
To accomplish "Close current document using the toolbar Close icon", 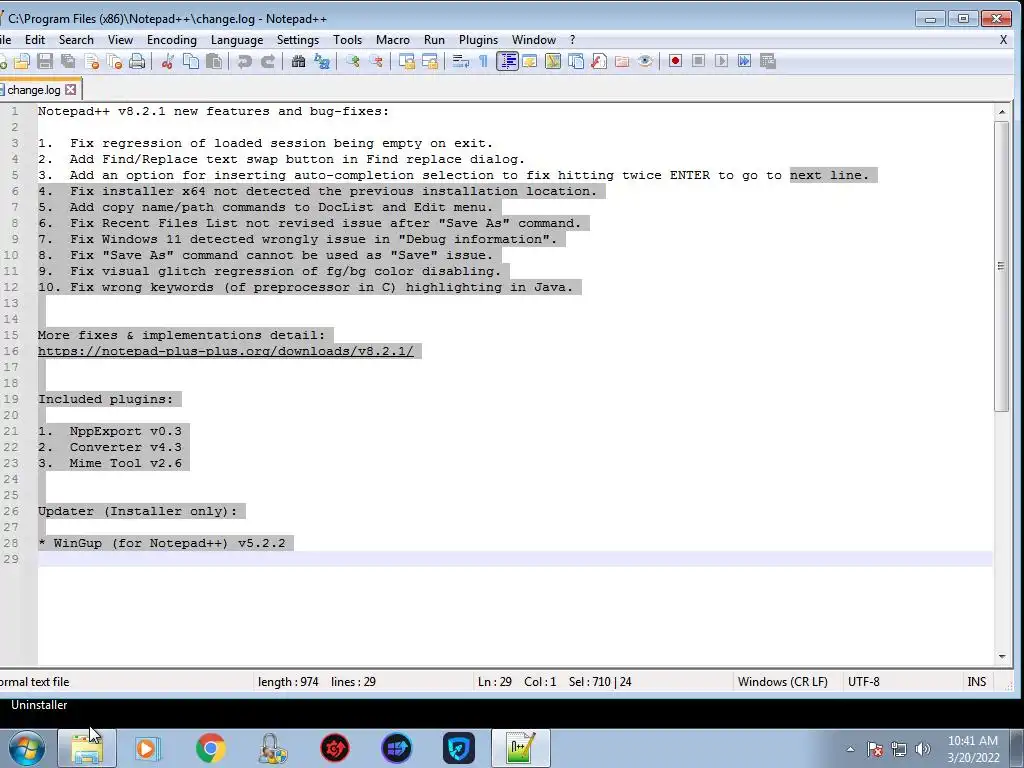I will click(x=91, y=61).
